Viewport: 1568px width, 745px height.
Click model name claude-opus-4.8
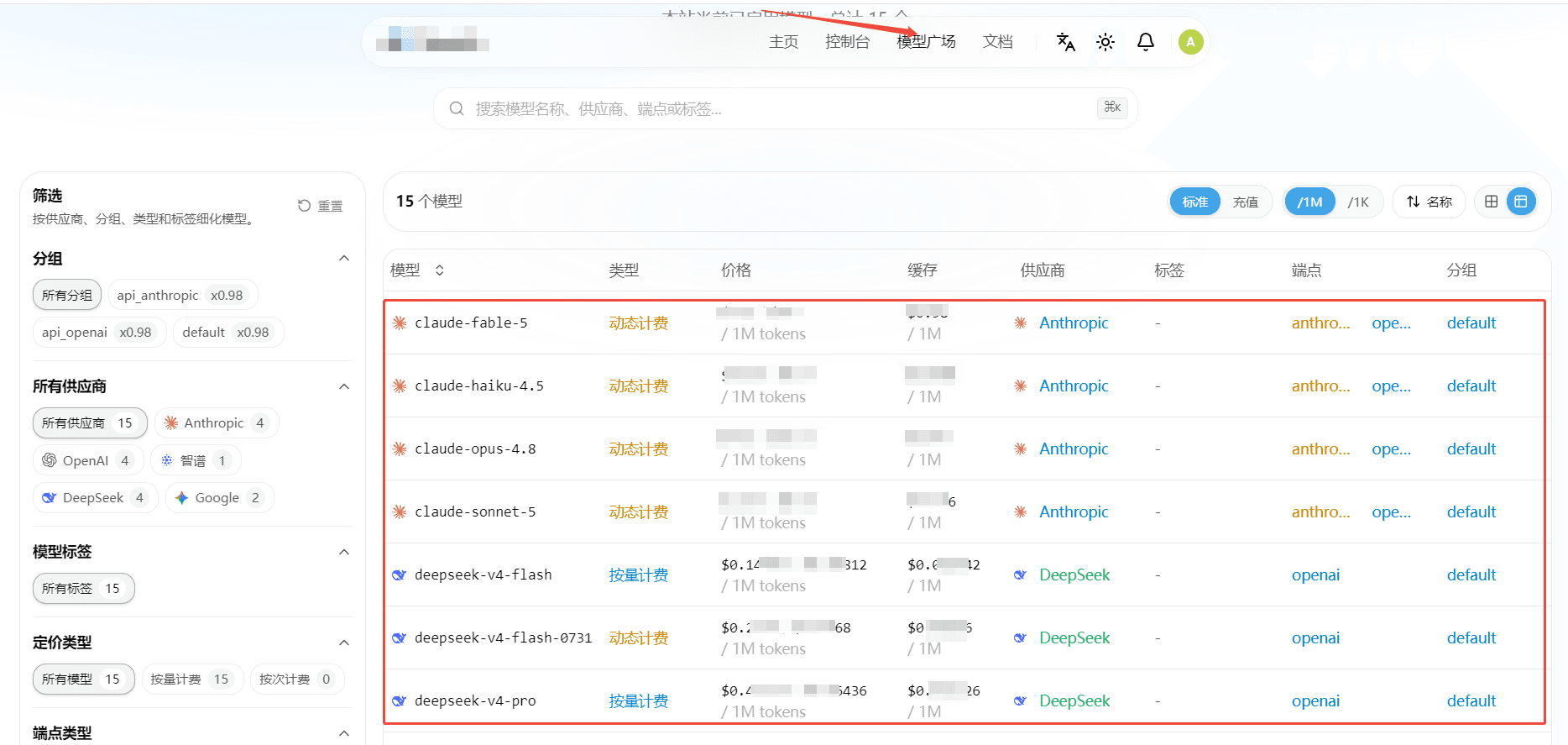[x=475, y=449]
